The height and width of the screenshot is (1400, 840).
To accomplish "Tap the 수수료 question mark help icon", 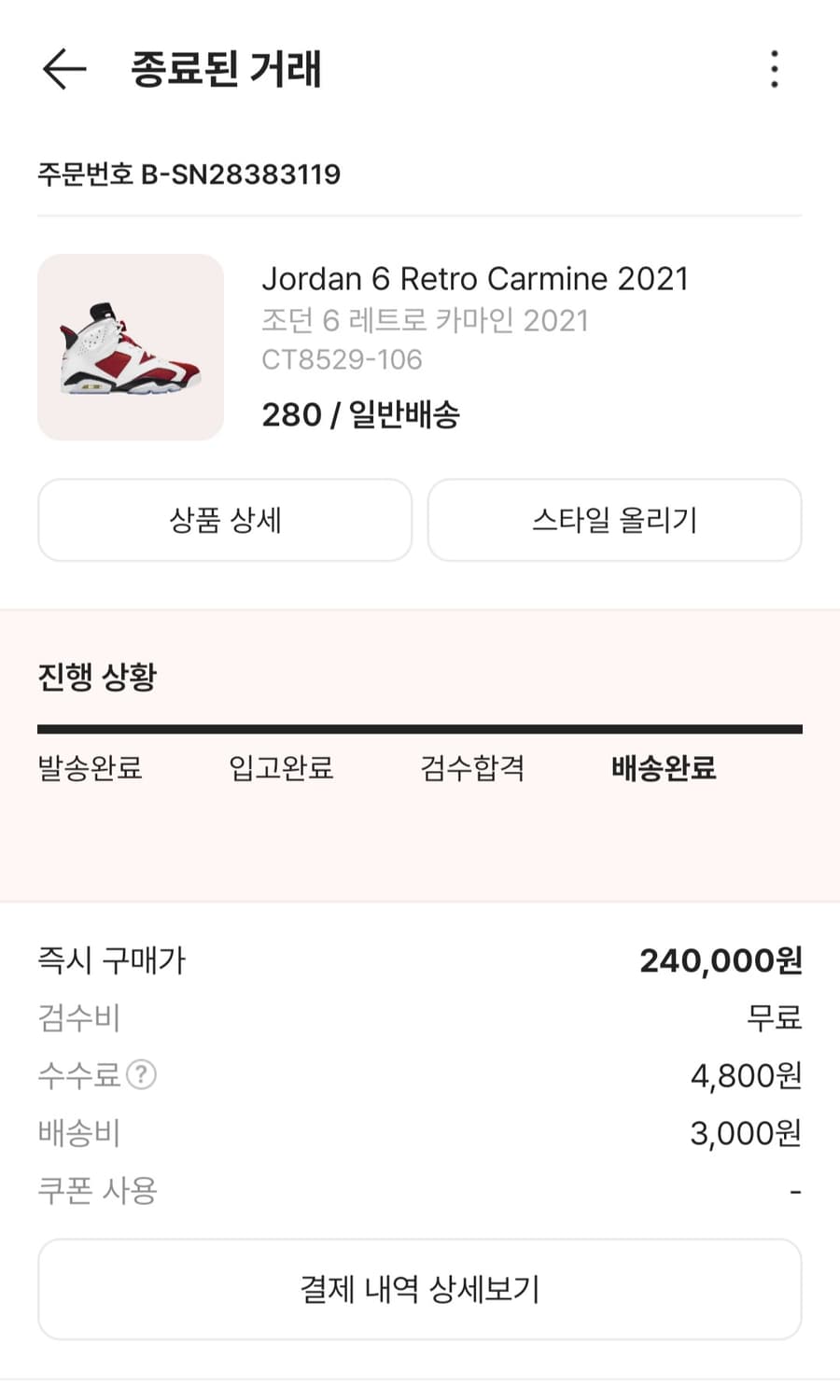I will click(141, 1075).
